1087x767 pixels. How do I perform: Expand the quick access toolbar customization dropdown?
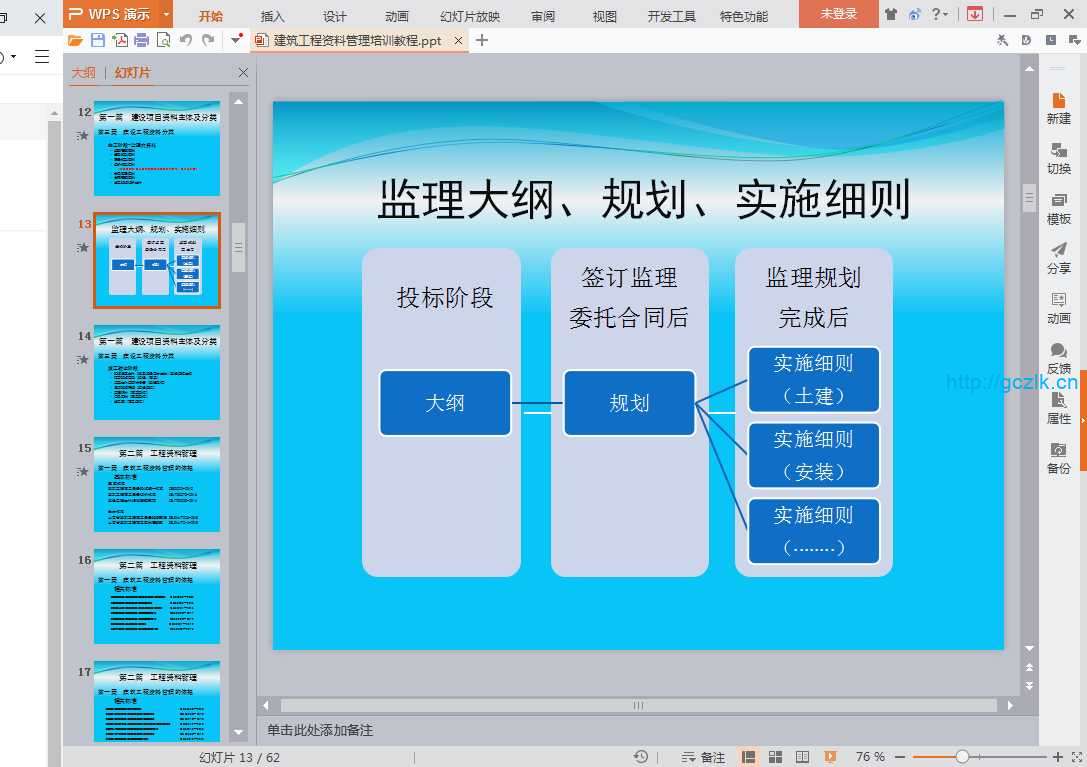(x=236, y=40)
